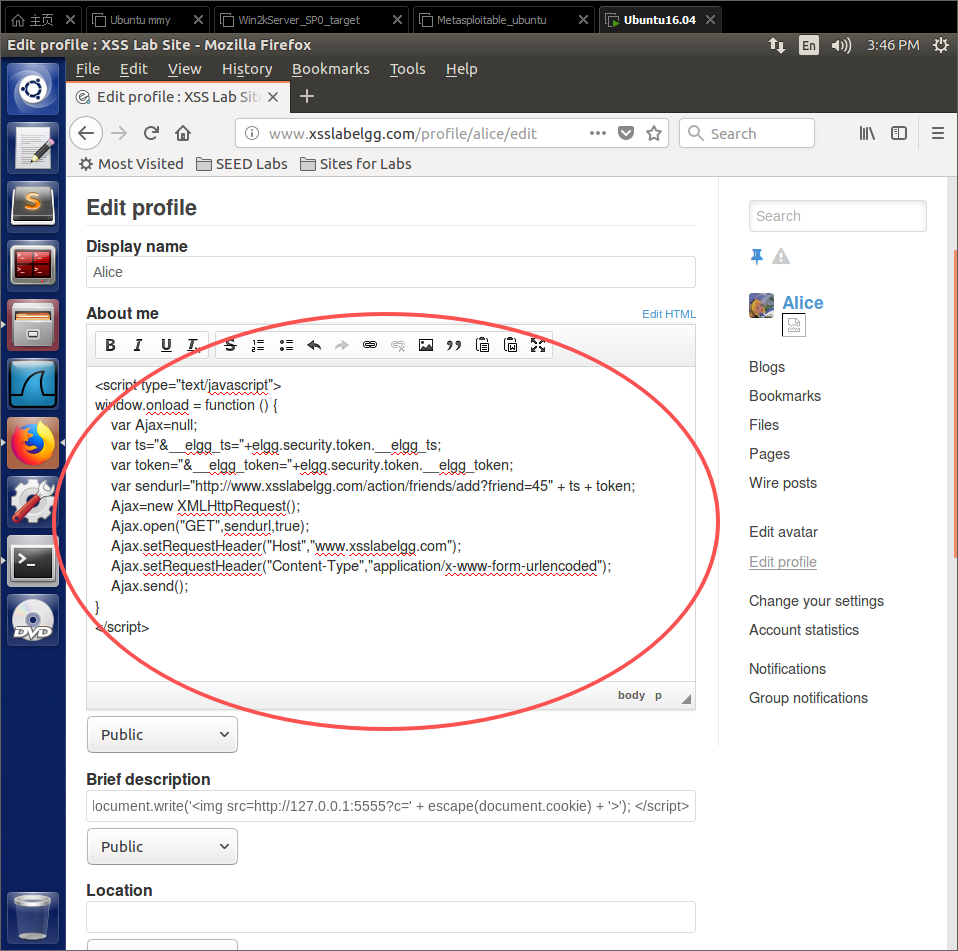Open the Firefox home page
The width and height of the screenshot is (958, 951).
[x=183, y=133]
